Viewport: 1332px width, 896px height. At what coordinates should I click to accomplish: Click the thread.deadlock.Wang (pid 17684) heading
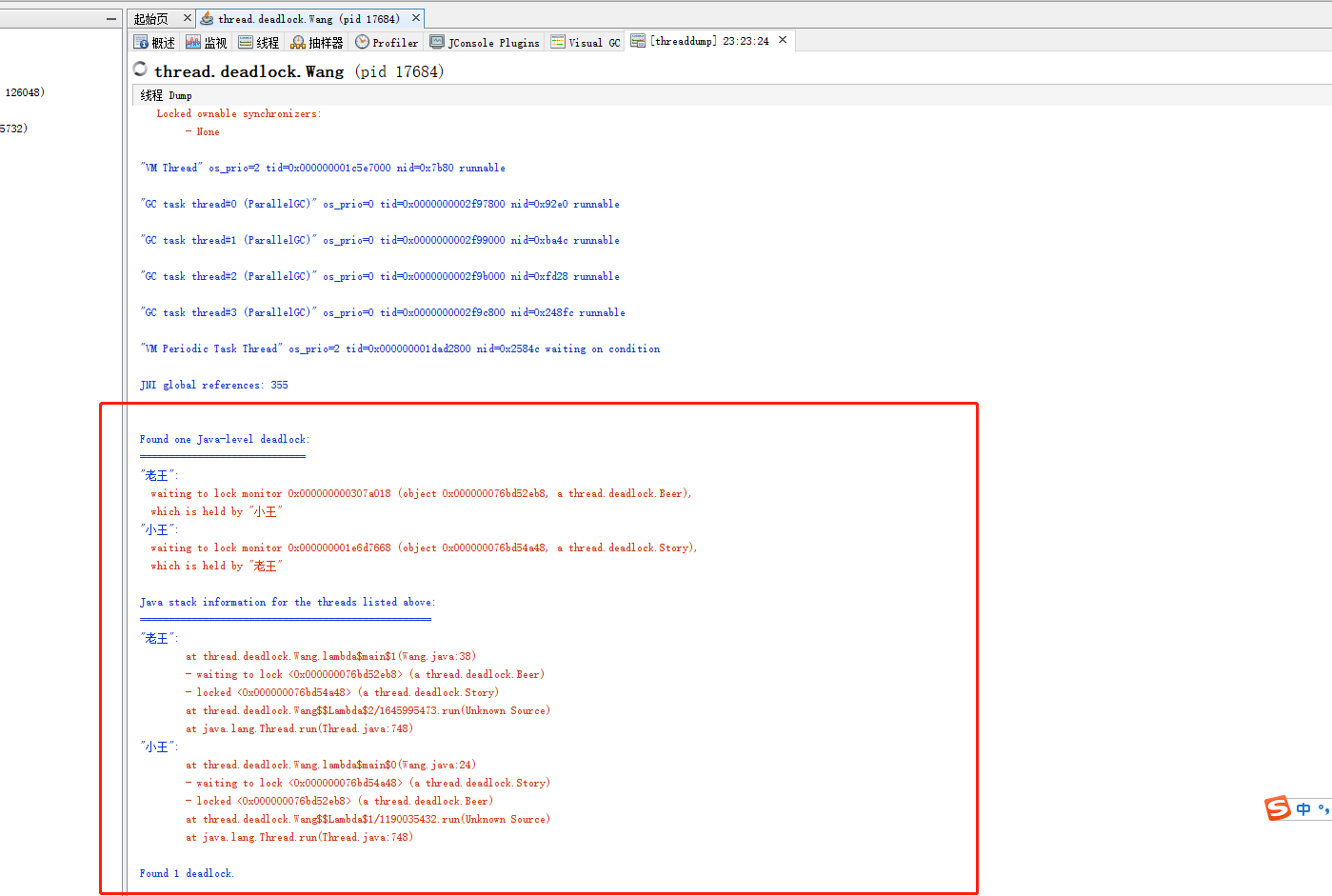[x=299, y=71]
